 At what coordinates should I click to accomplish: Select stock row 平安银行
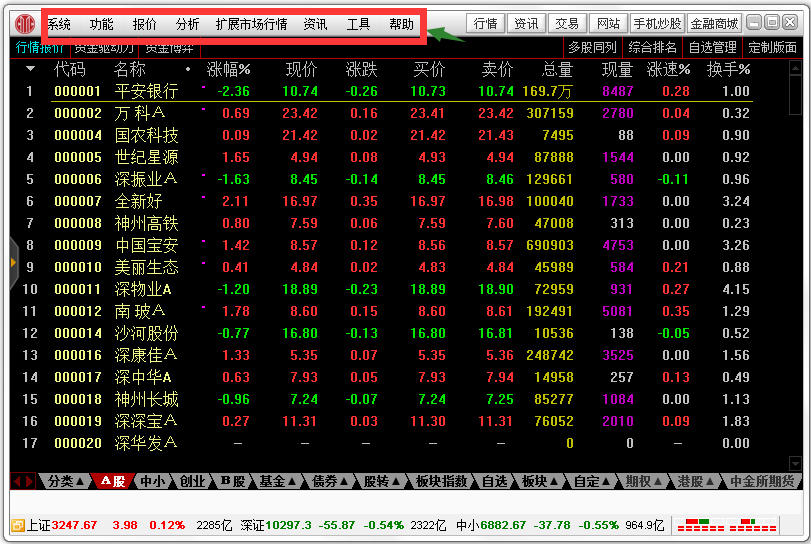401,92
